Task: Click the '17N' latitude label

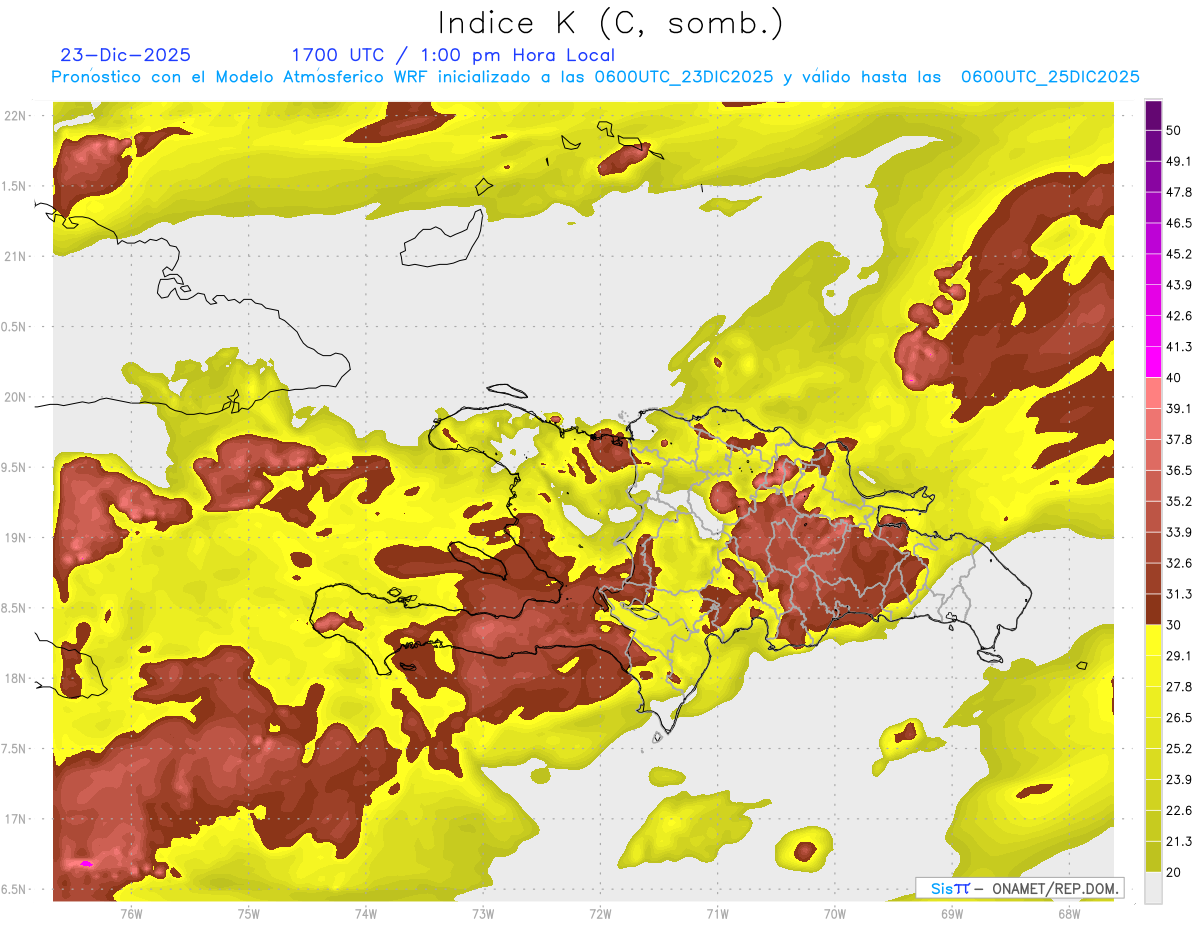Action: [x=16, y=820]
